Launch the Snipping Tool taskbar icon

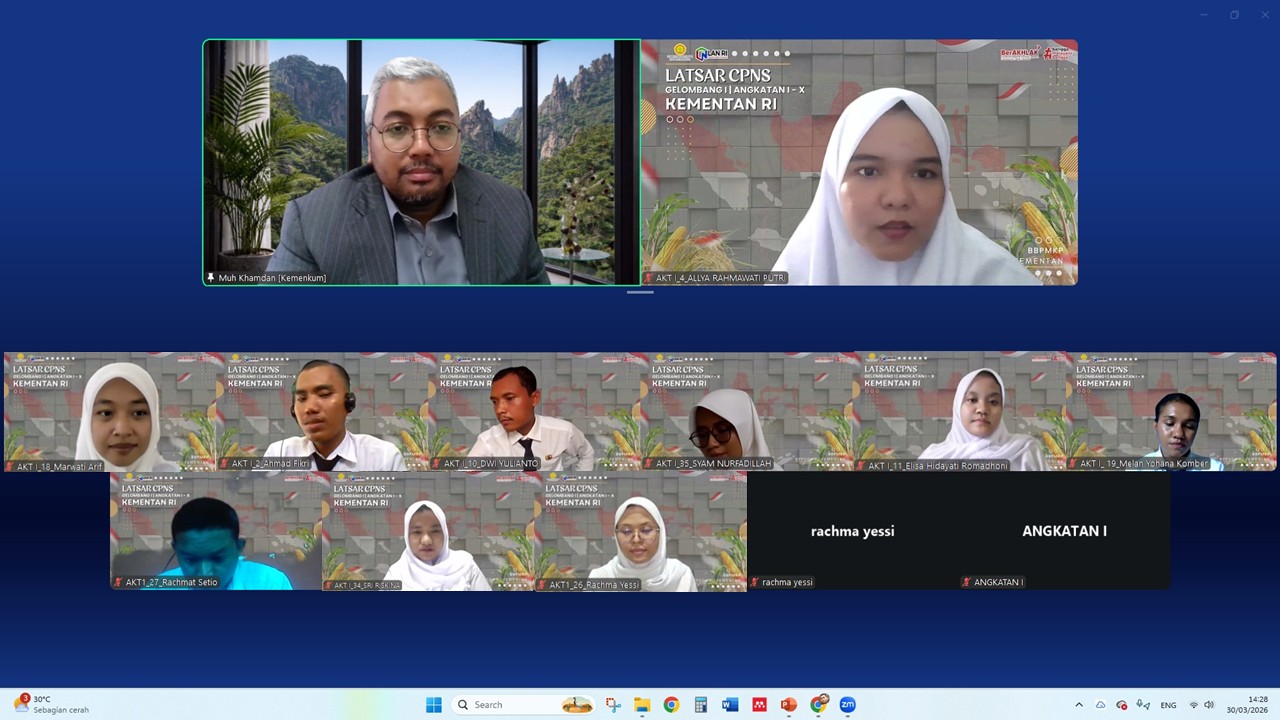point(613,705)
